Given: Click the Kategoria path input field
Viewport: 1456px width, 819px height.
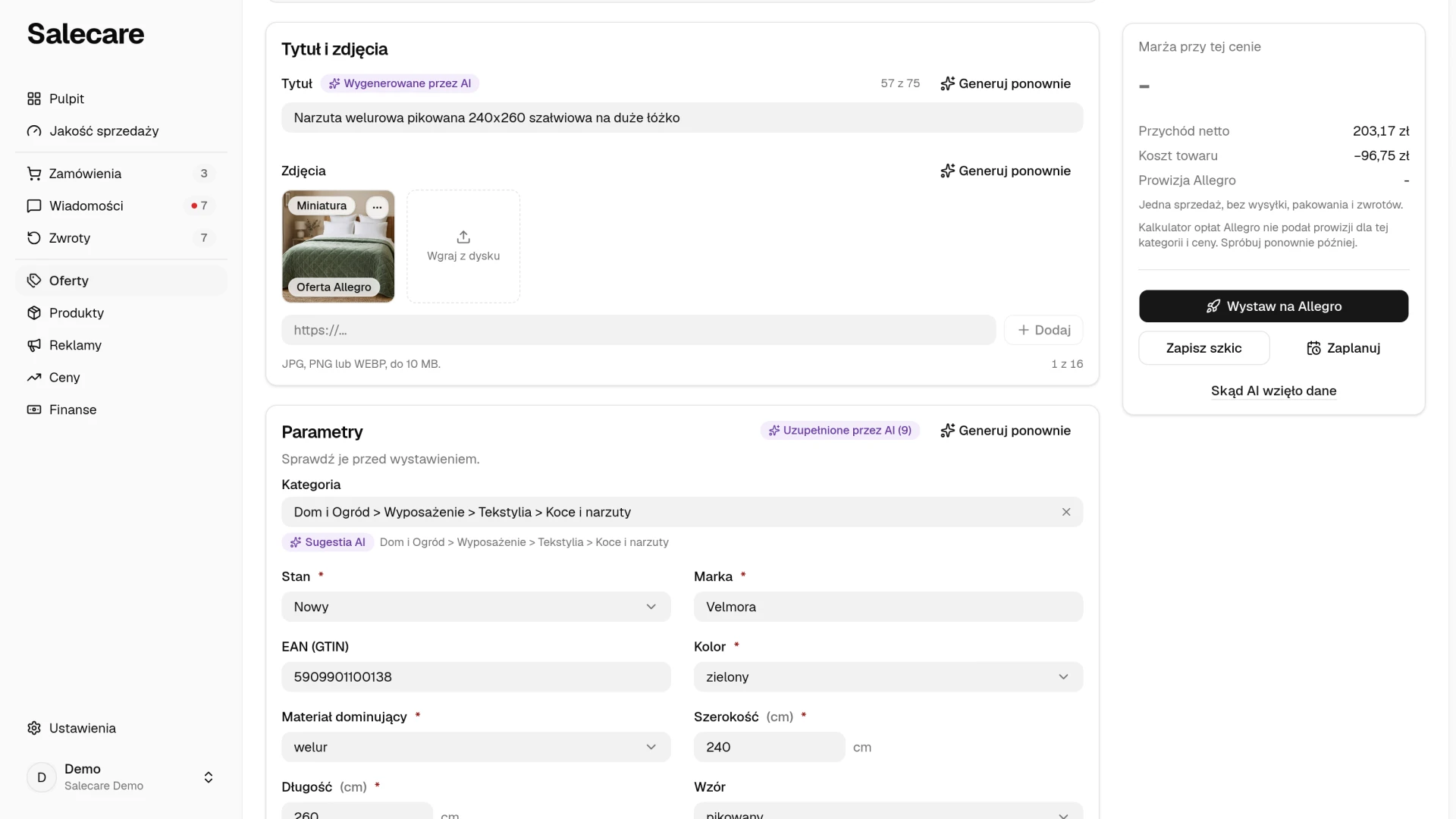Looking at the screenshot, I should (682, 512).
